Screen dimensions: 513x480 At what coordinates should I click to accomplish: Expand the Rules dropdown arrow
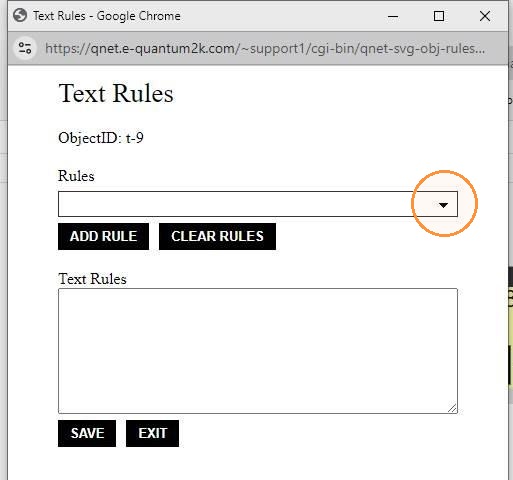[x=443, y=205]
